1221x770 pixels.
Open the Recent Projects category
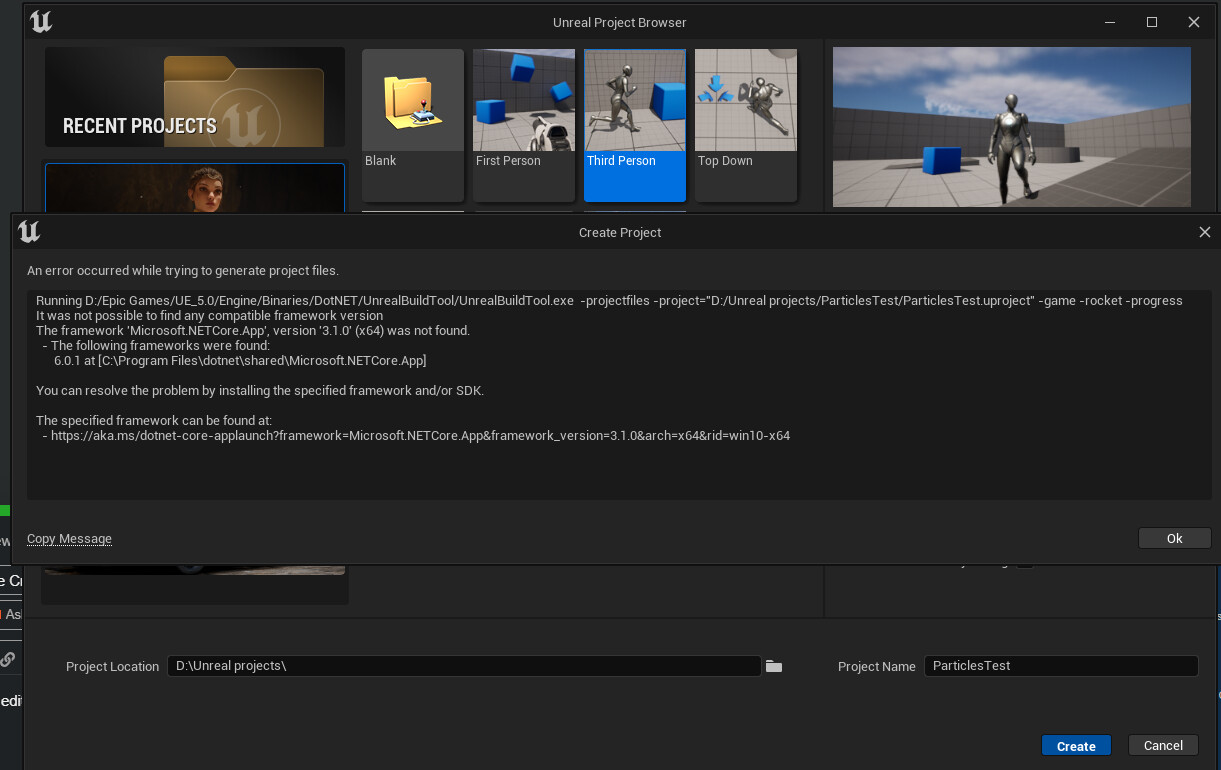coord(195,97)
